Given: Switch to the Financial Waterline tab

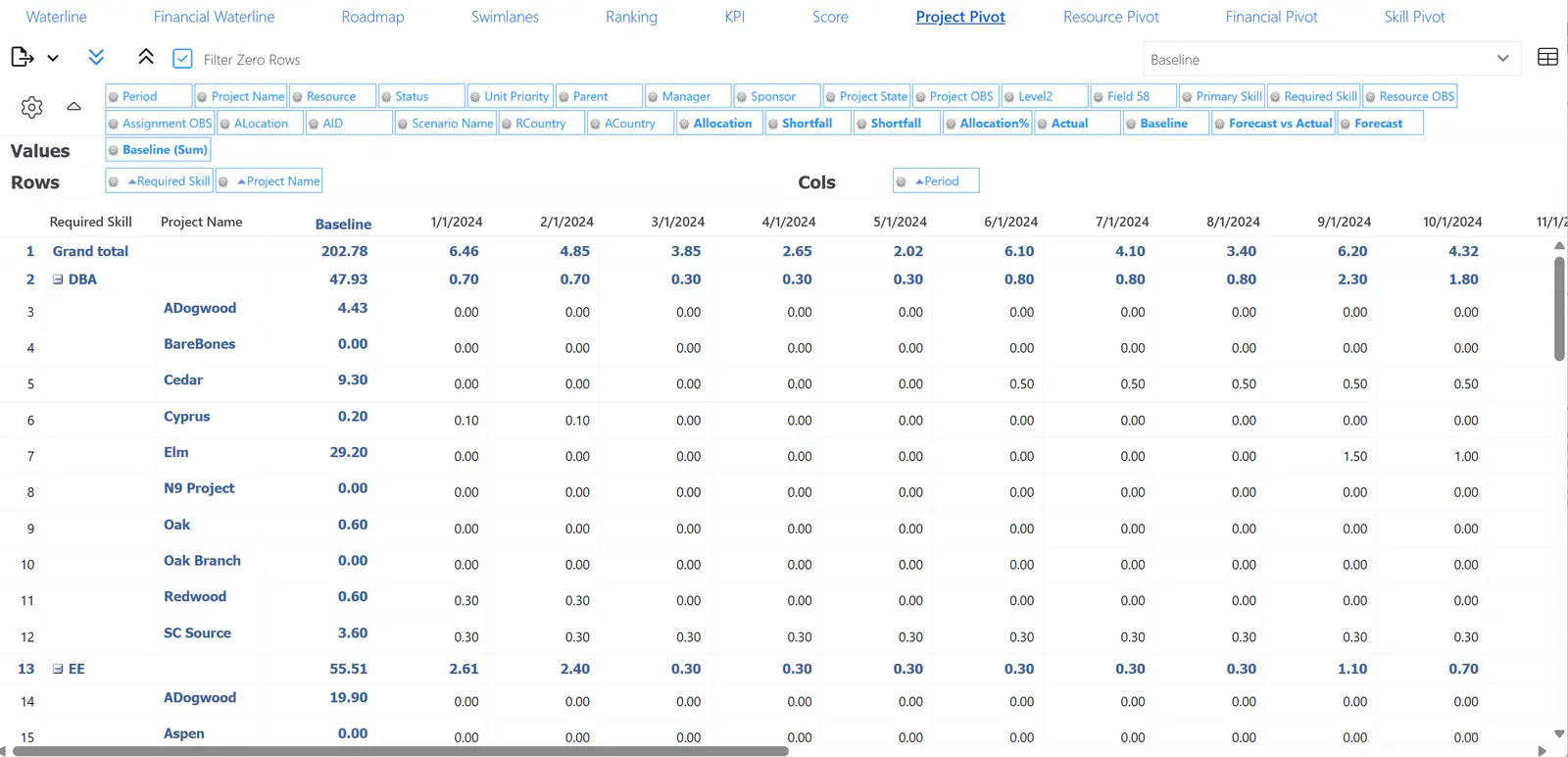Looking at the screenshot, I should pos(214,17).
